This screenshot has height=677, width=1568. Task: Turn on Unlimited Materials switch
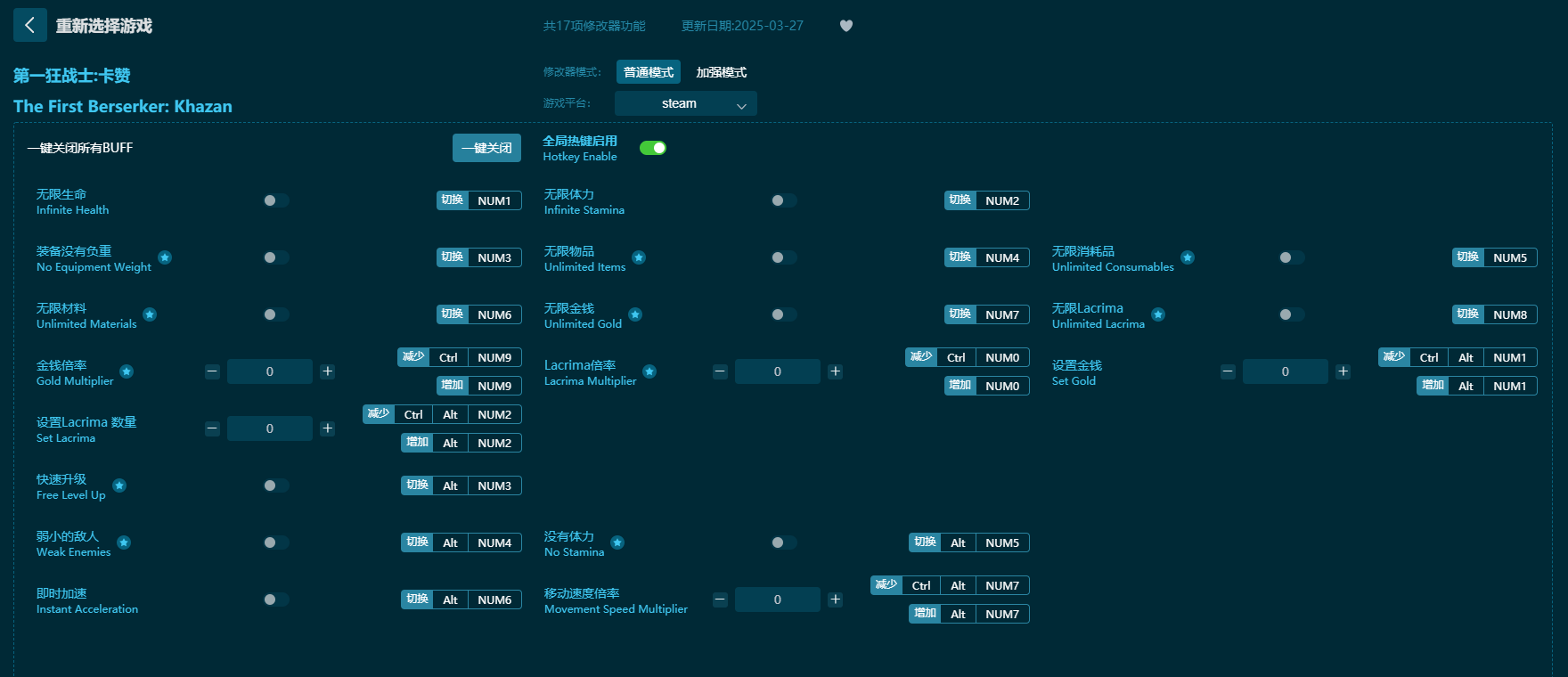tap(276, 314)
